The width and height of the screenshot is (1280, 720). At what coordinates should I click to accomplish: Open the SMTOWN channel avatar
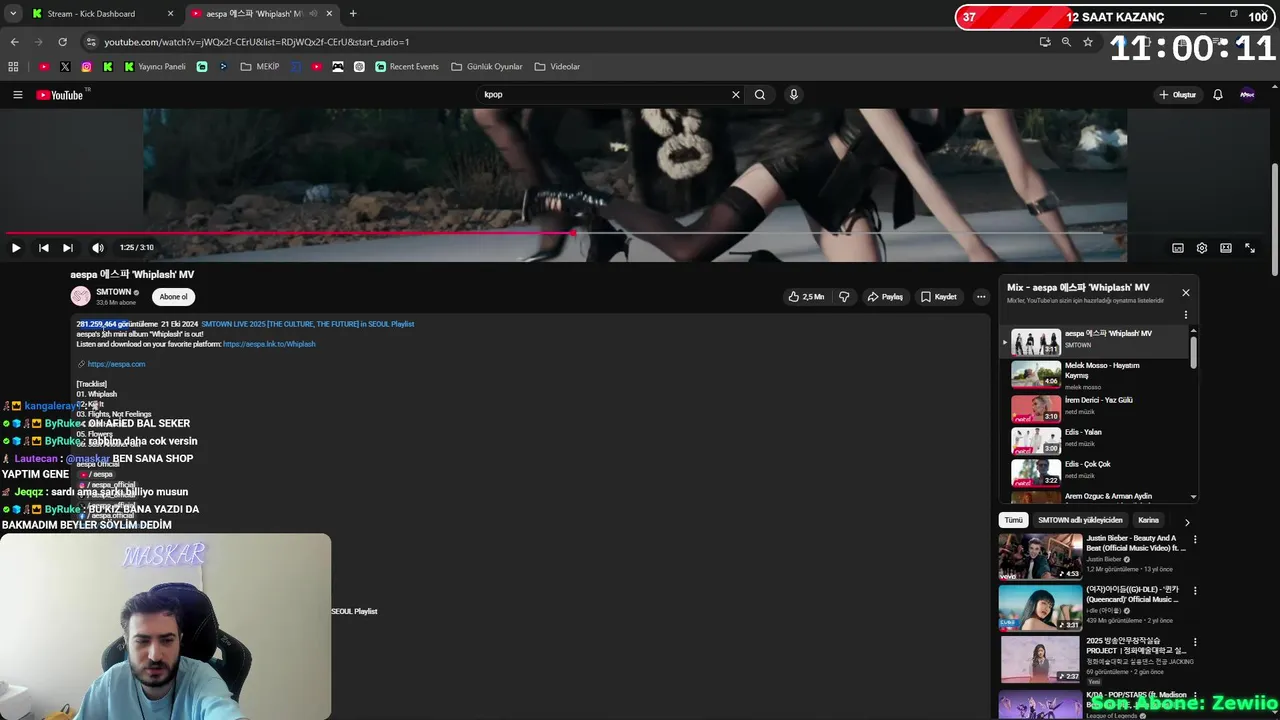point(80,296)
